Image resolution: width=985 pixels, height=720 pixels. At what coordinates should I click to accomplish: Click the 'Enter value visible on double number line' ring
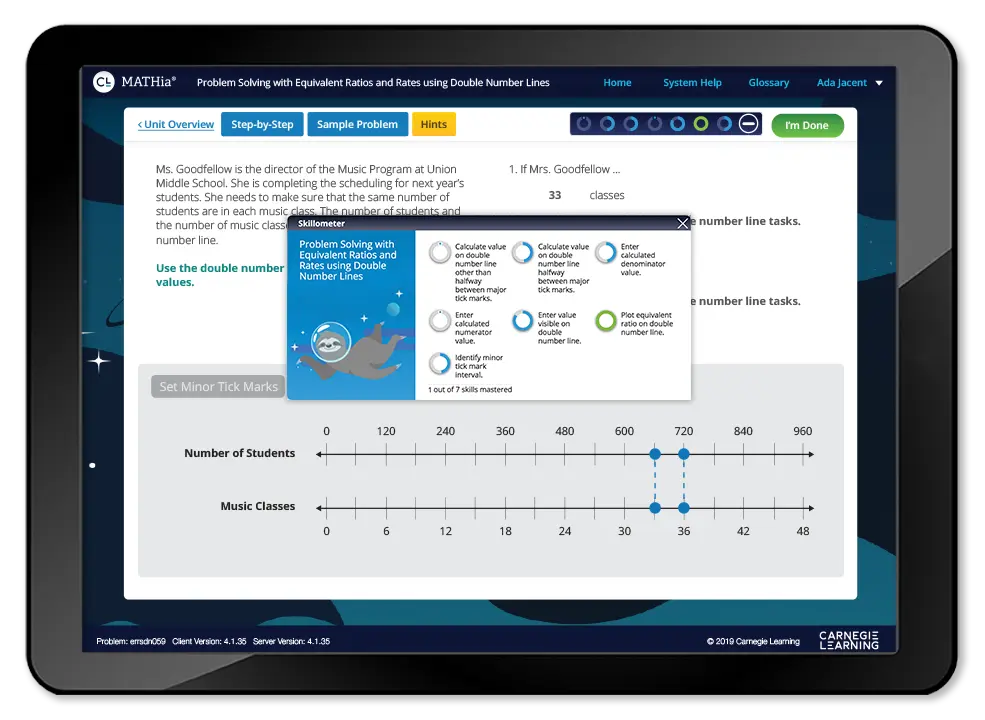click(522, 321)
